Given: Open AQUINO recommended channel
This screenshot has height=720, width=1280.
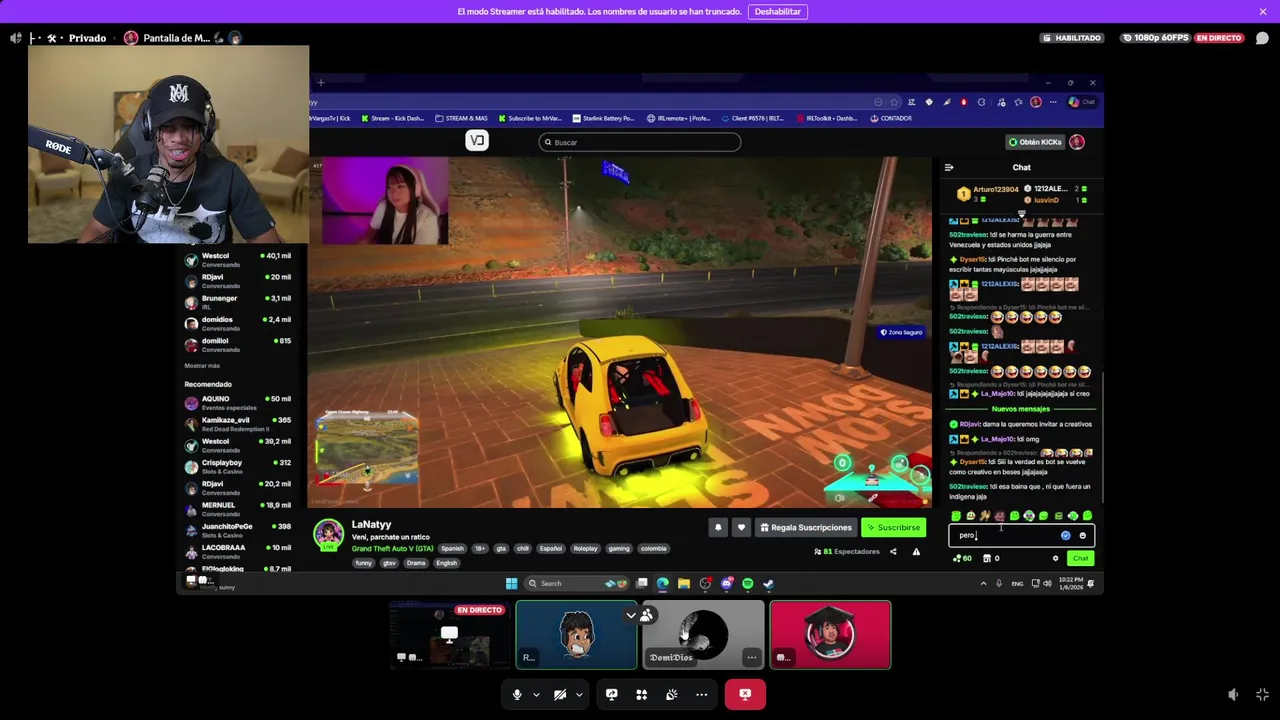Looking at the screenshot, I should click(x=238, y=403).
